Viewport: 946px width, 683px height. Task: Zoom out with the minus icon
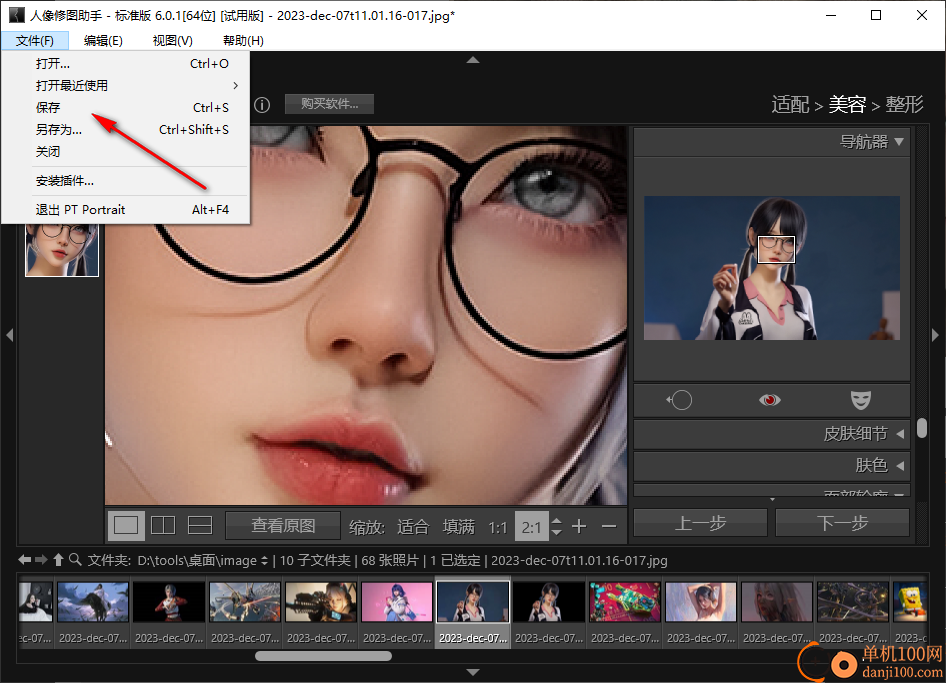[609, 527]
